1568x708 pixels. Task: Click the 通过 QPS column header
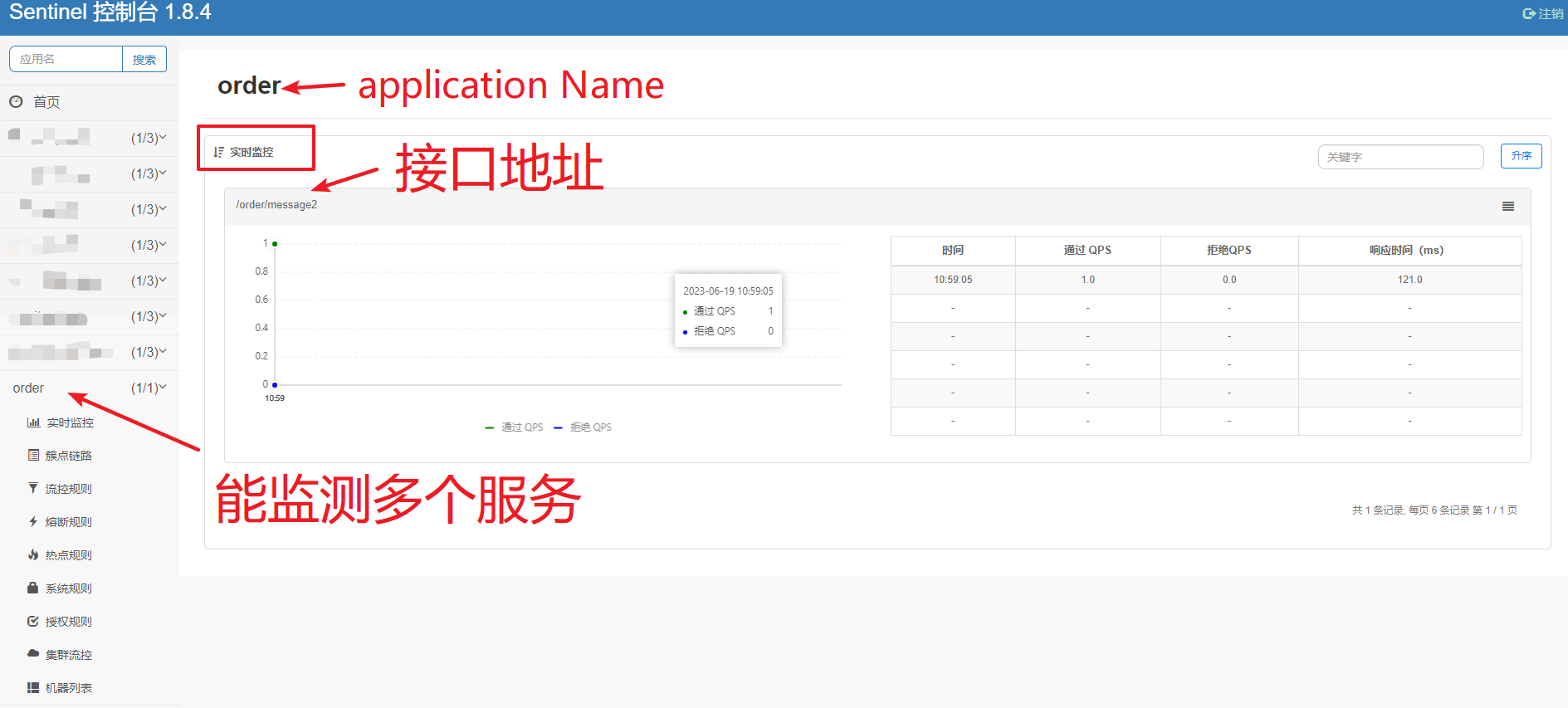[1087, 250]
